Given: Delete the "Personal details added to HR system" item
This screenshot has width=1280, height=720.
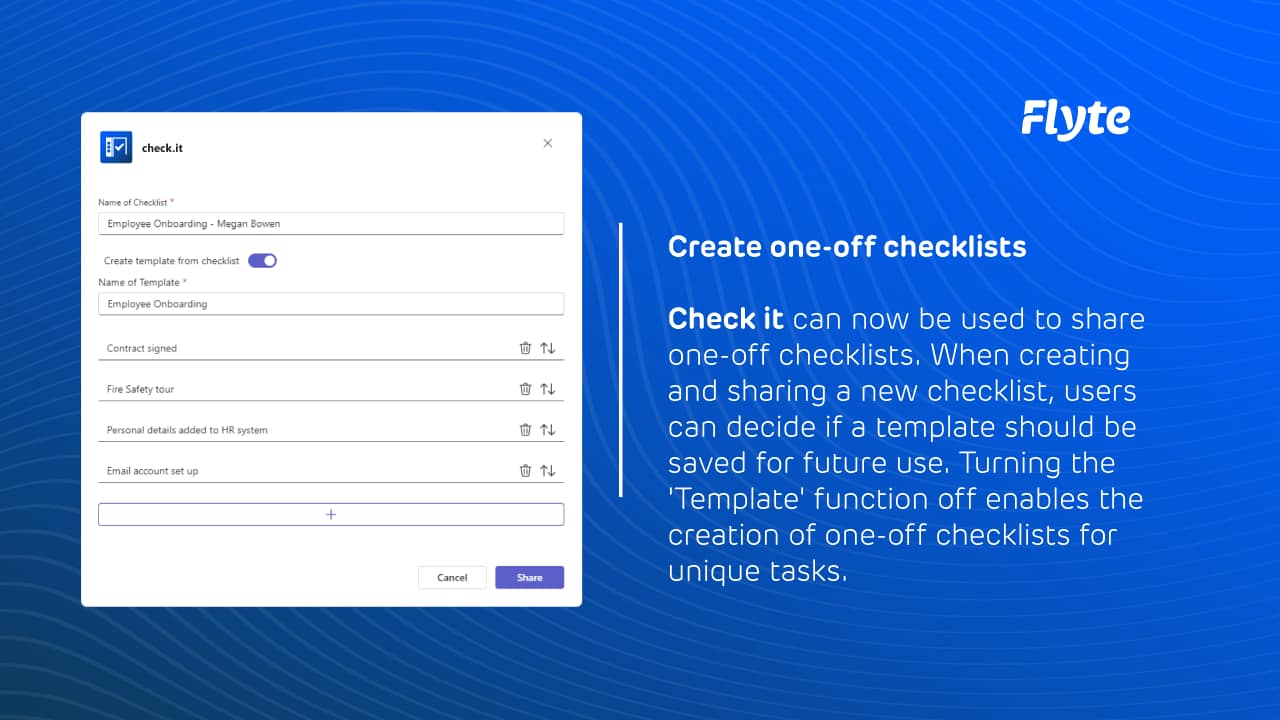Looking at the screenshot, I should [525, 429].
